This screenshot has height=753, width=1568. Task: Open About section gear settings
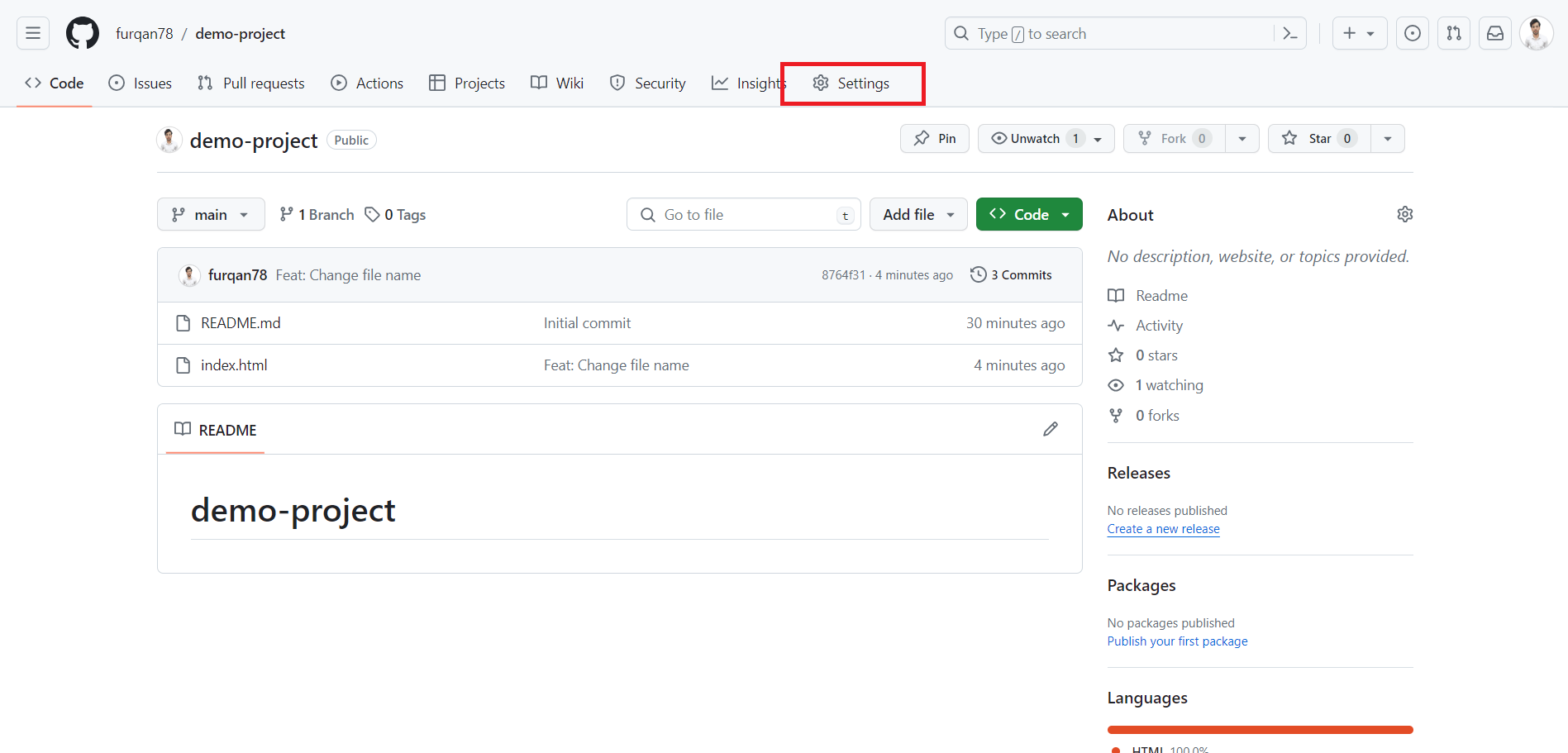1404,214
